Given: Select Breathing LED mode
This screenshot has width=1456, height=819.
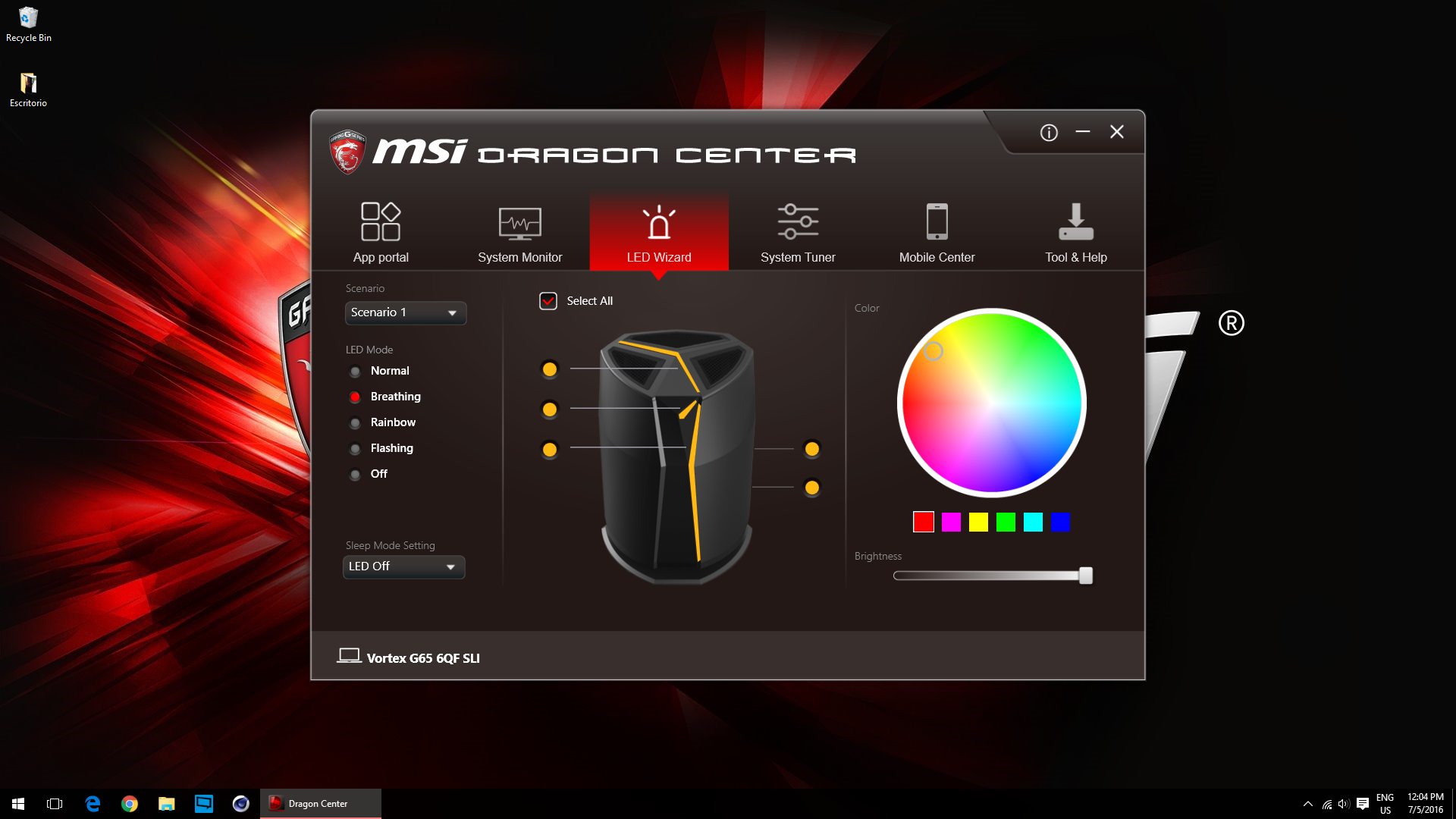Looking at the screenshot, I should tap(385, 397).
